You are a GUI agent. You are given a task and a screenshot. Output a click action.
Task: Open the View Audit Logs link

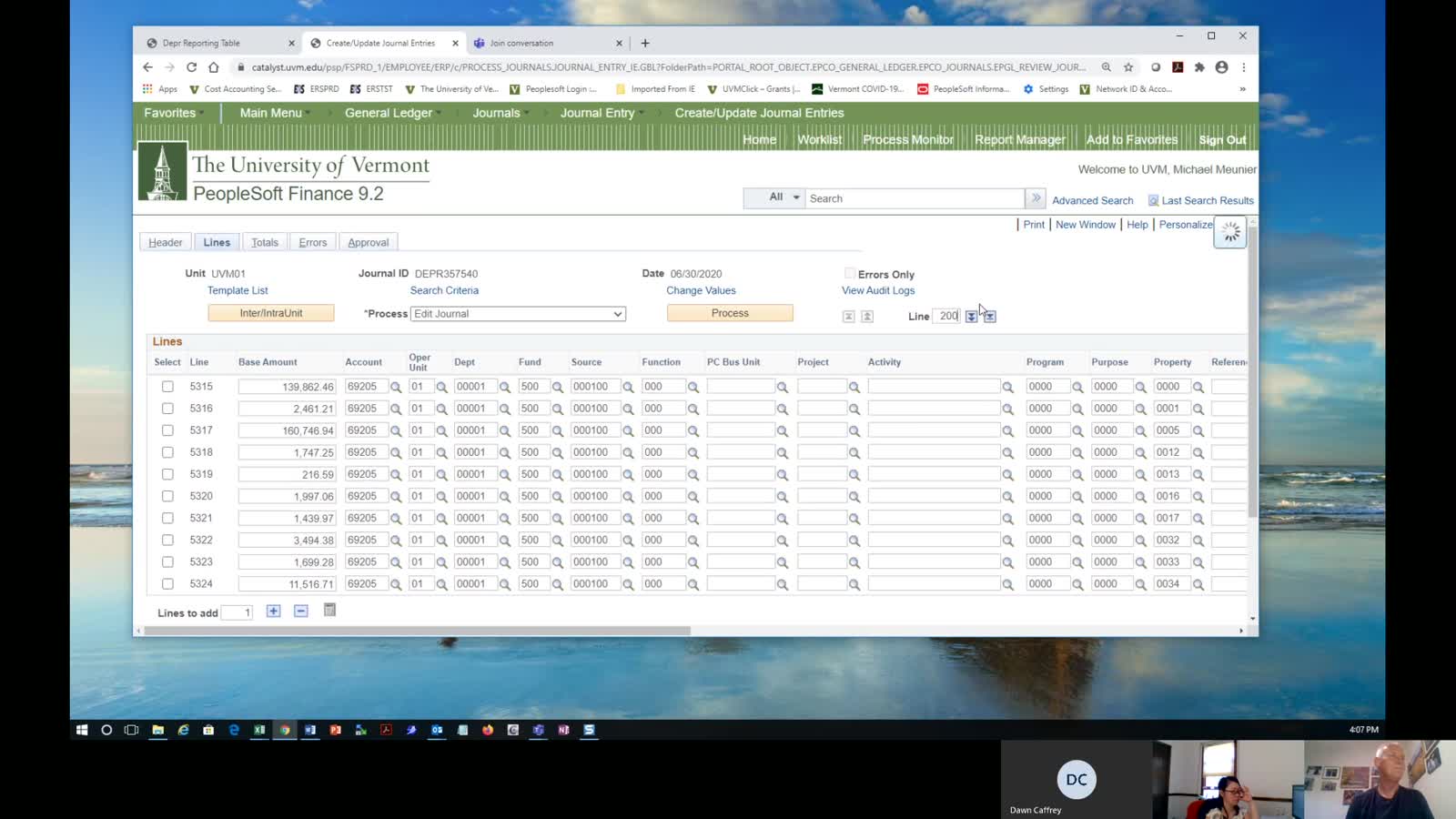pos(877,290)
